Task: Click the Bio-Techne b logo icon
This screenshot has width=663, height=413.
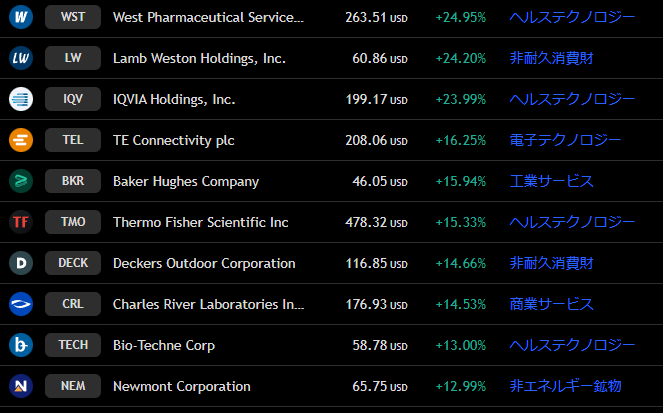Action: coord(21,345)
